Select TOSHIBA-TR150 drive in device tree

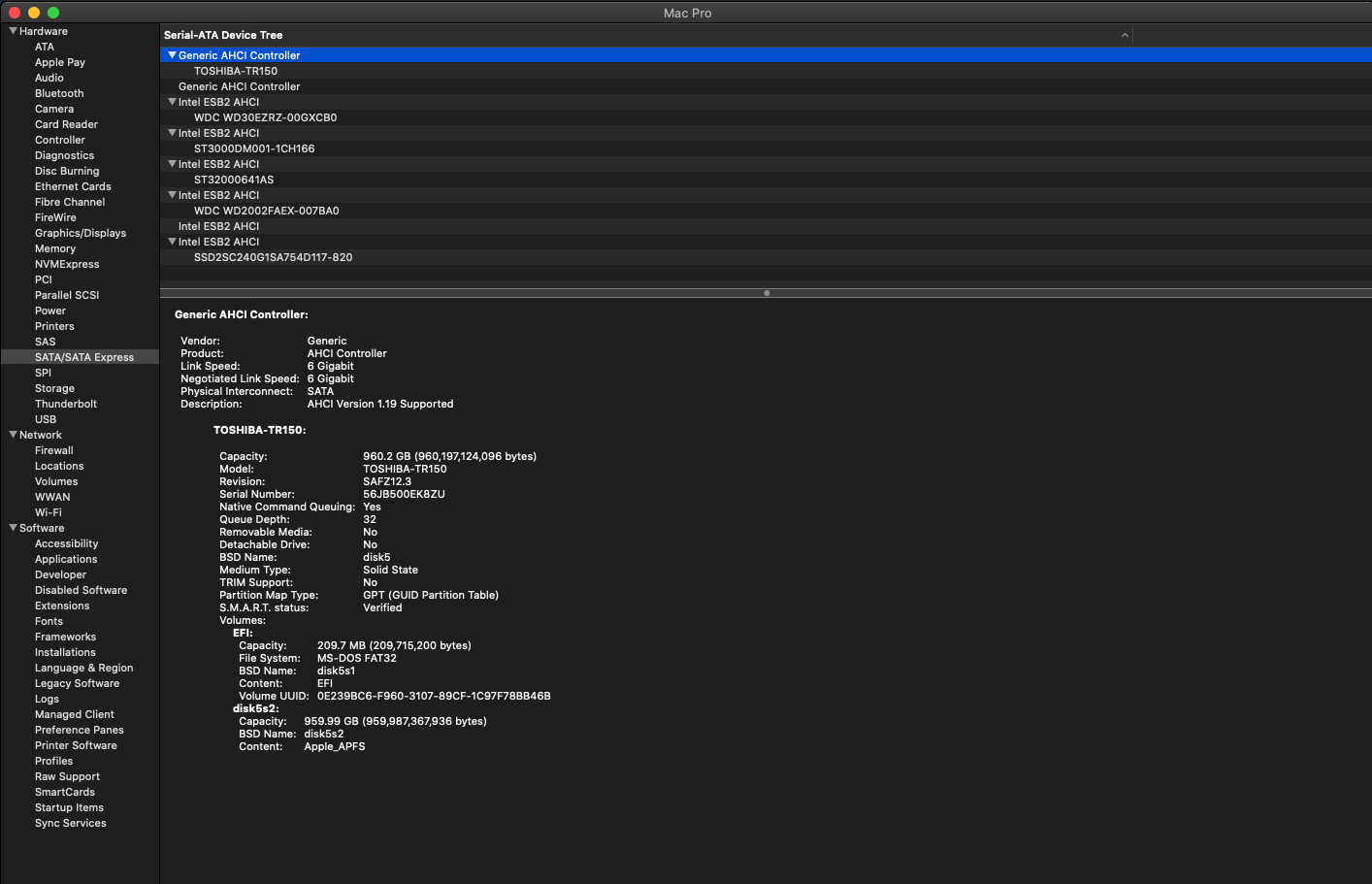pyautogui.click(x=236, y=71)
